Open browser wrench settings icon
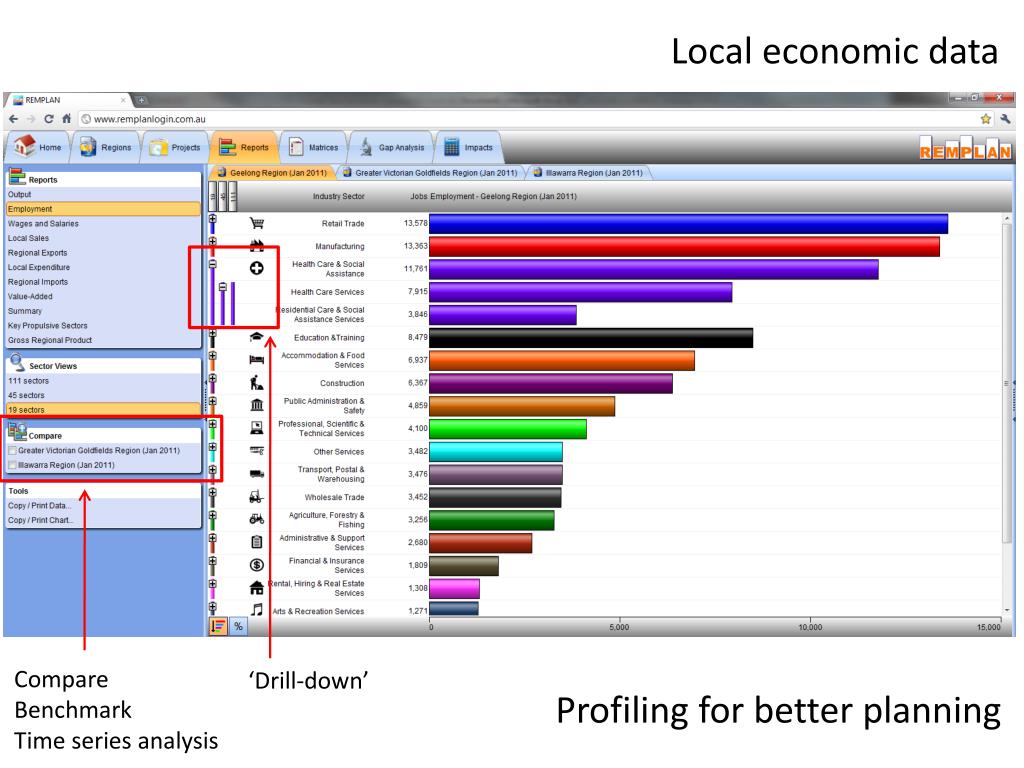Image resolution: width=1024 pixels, height=768 pixels. (x=1005, y=119)
